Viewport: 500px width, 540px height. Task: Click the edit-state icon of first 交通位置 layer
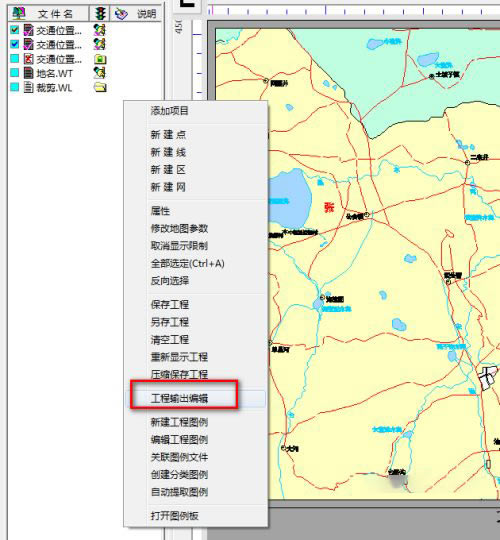pyautogui.click(x=100, y=30)
